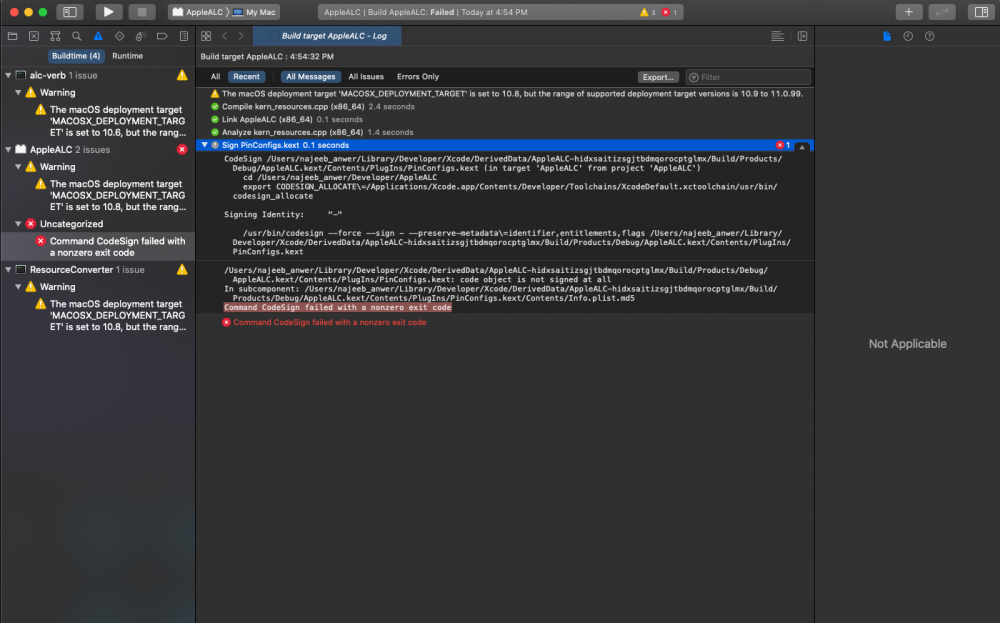The height and width of the screenshot is (623, 1000).
Task: Open the Debug navigator icon
Action: click(x=141, y=36)
